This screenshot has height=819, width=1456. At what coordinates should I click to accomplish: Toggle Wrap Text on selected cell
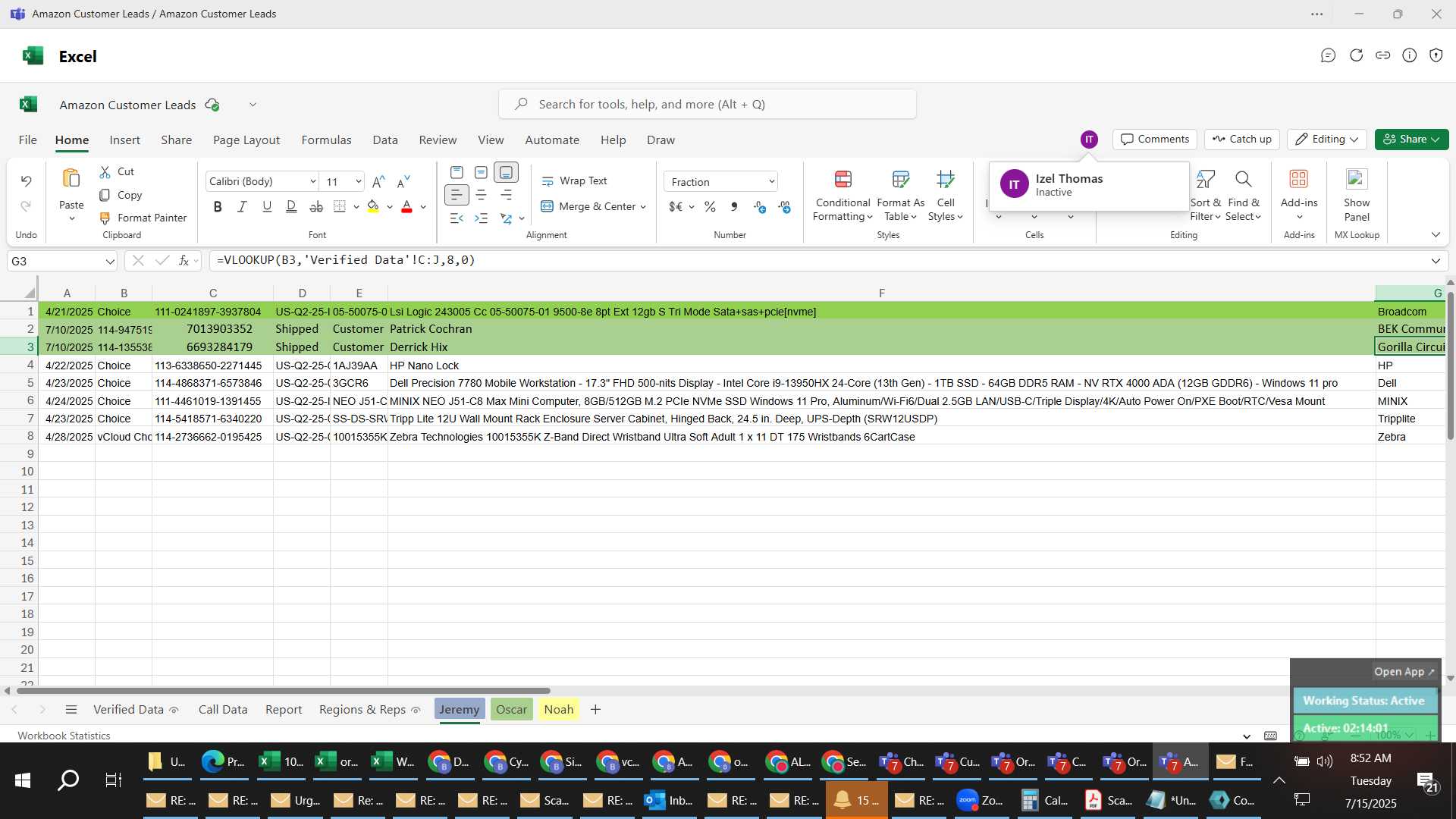574,181
